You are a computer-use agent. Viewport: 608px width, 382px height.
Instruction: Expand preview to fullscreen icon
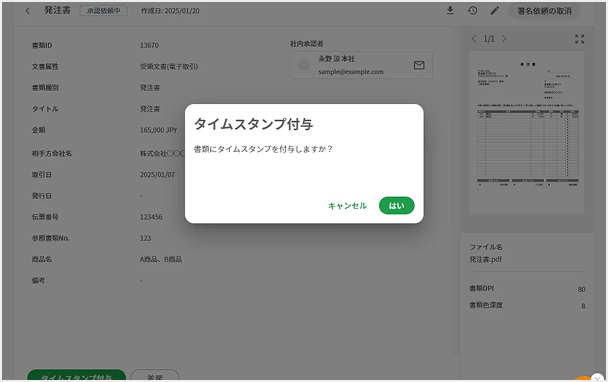click(579, 39)
